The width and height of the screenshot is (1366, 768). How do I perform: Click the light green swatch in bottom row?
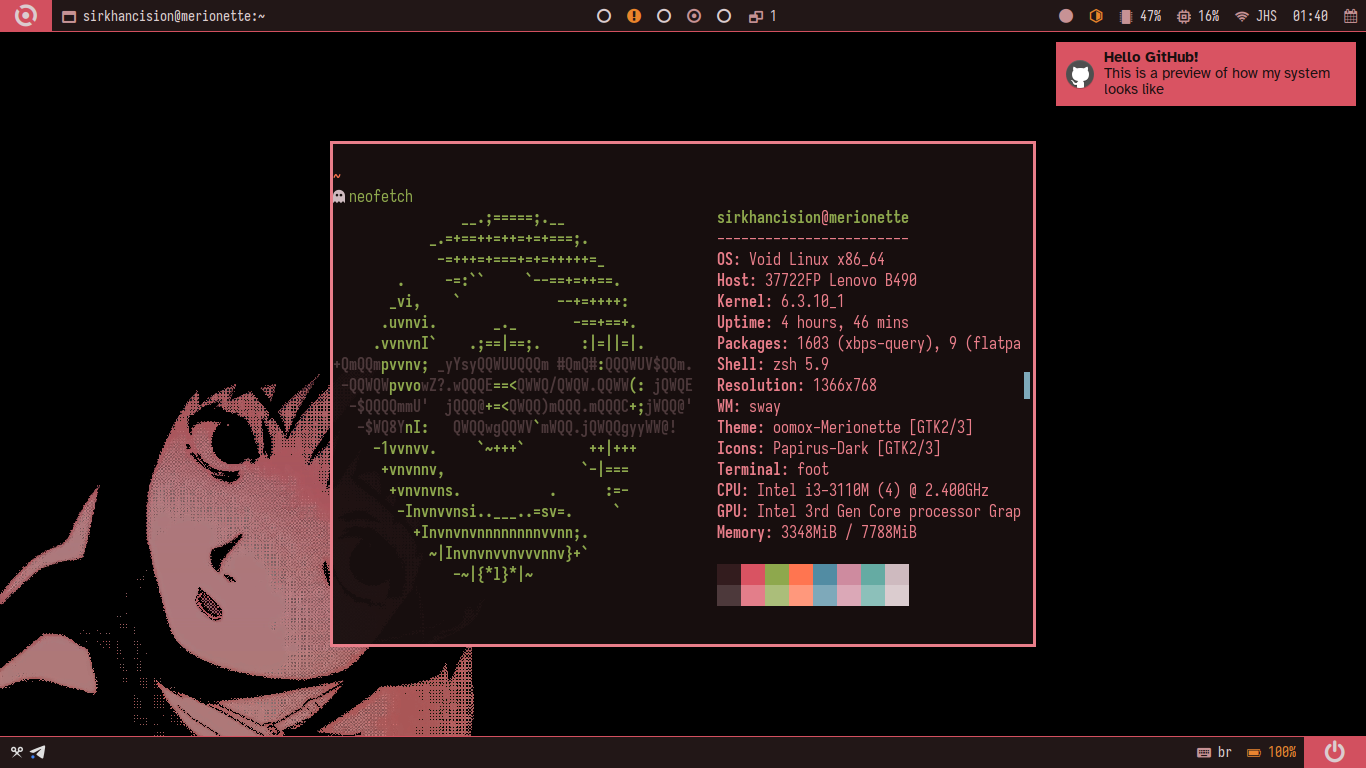pos(777,595)
